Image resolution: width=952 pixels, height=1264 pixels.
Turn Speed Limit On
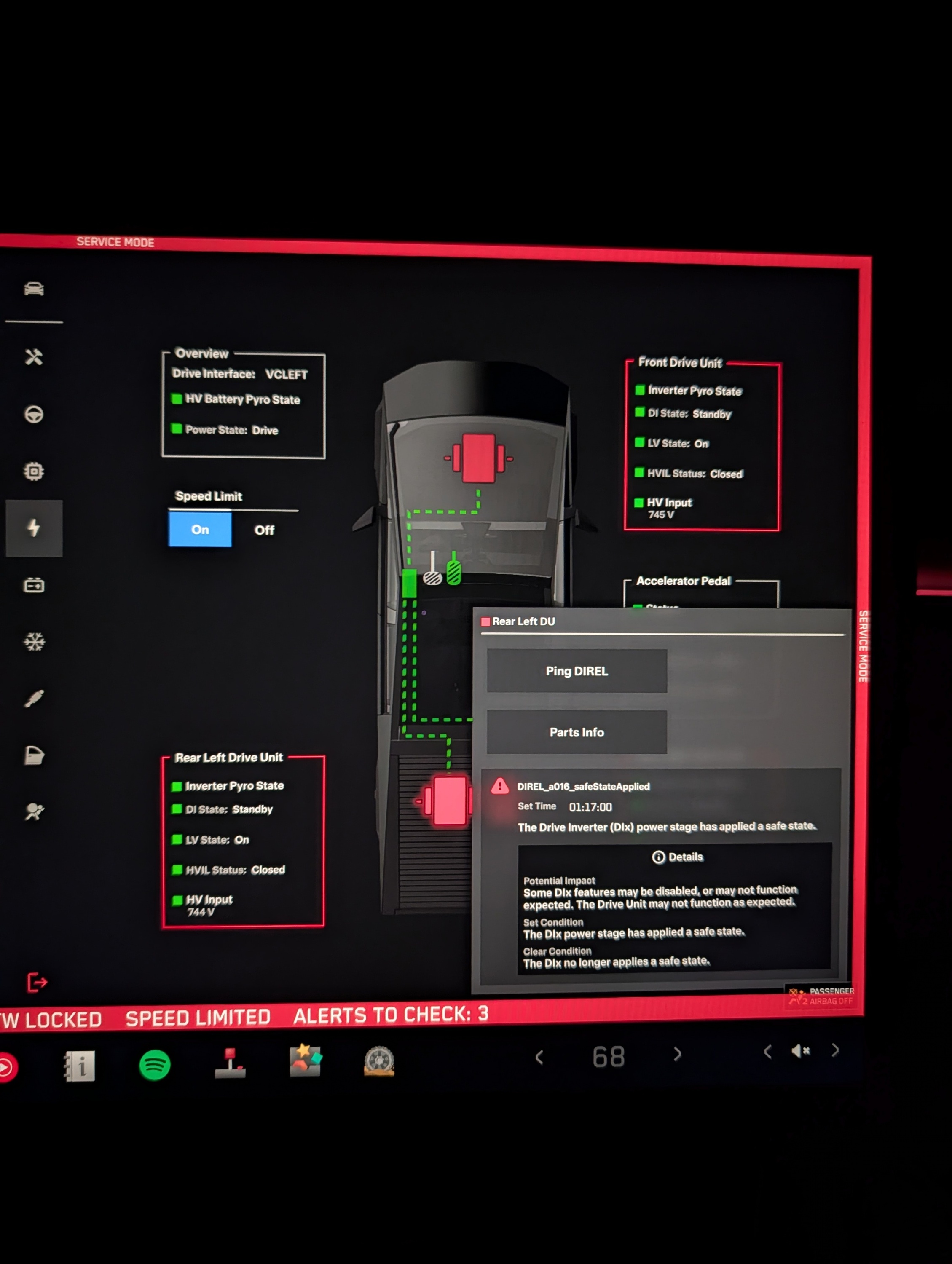tap(200, 529)
